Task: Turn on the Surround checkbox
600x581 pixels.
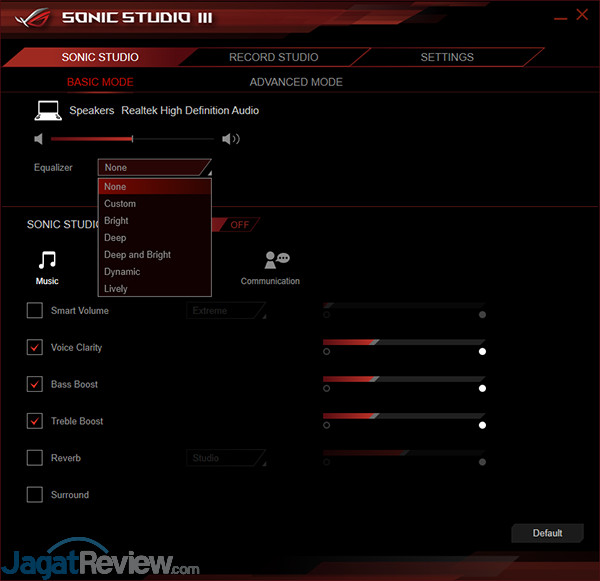Action: click(35, 495)
